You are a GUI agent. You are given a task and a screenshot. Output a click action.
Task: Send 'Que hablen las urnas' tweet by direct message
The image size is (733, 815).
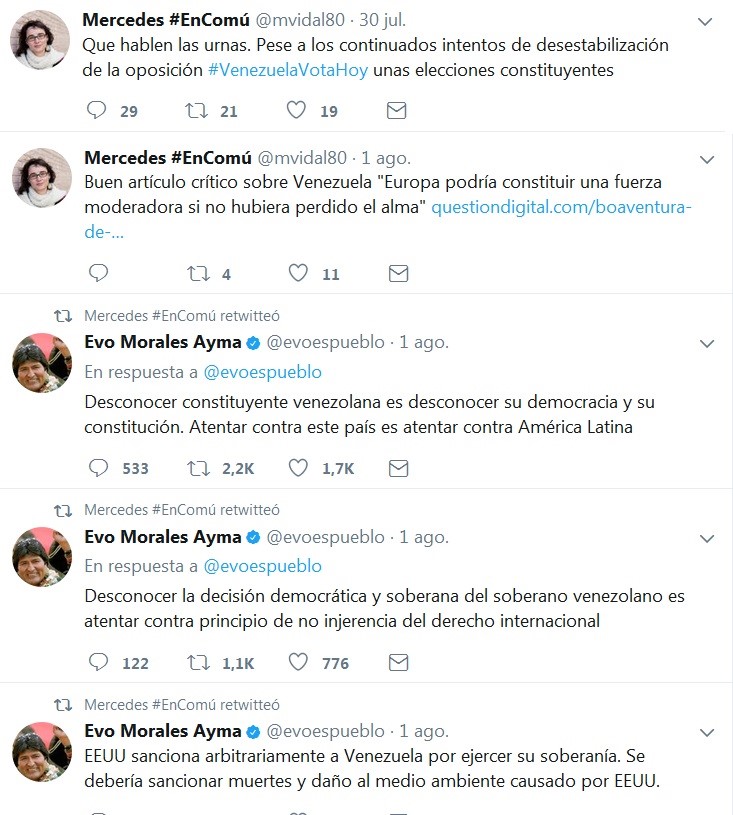click(397, 110)
